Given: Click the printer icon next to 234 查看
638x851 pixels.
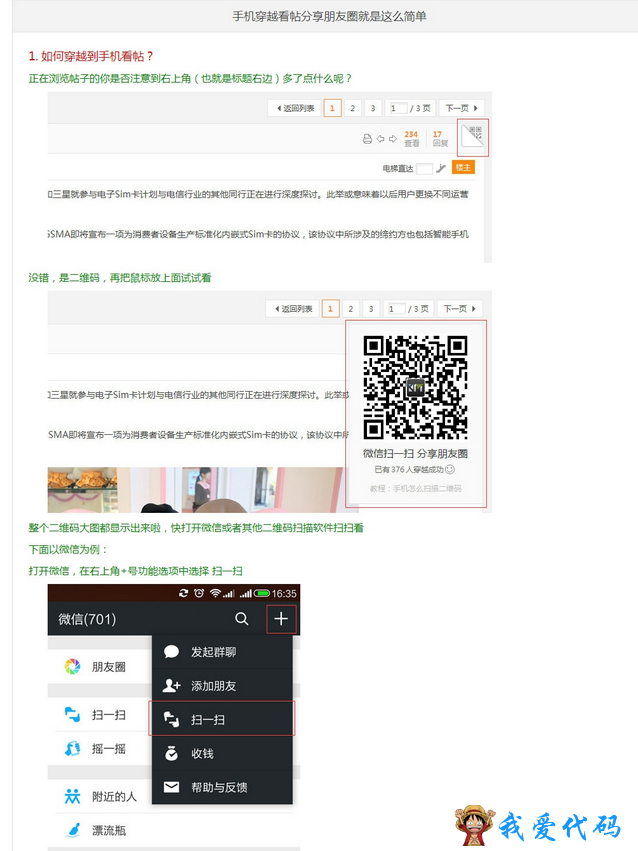Looking at the screenshot, I should click(367, 139).
